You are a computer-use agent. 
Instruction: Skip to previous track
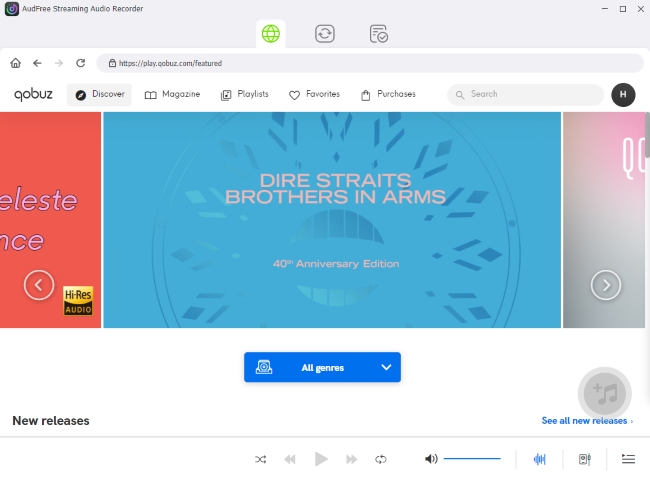click(x=290, y=459)
